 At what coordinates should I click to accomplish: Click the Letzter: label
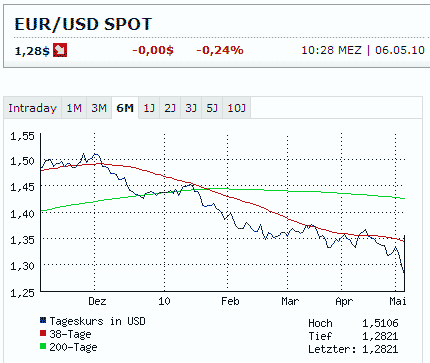point(332,349)
